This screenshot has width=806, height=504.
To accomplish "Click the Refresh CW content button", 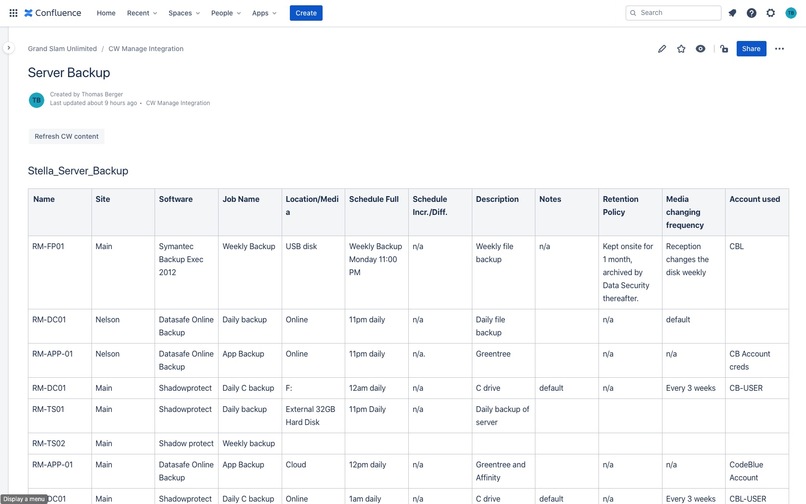I will point(66,136).
